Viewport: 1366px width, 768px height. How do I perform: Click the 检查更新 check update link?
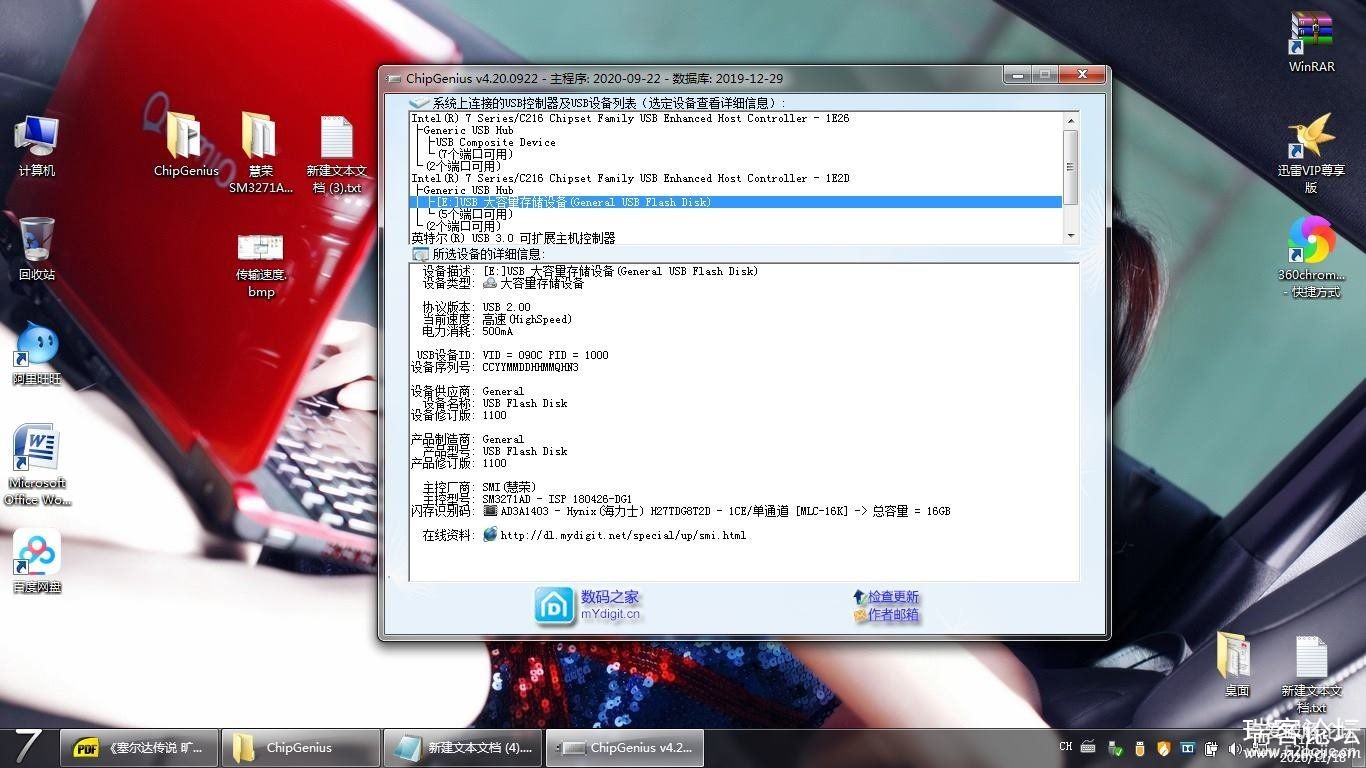click(x=893, y=597)
